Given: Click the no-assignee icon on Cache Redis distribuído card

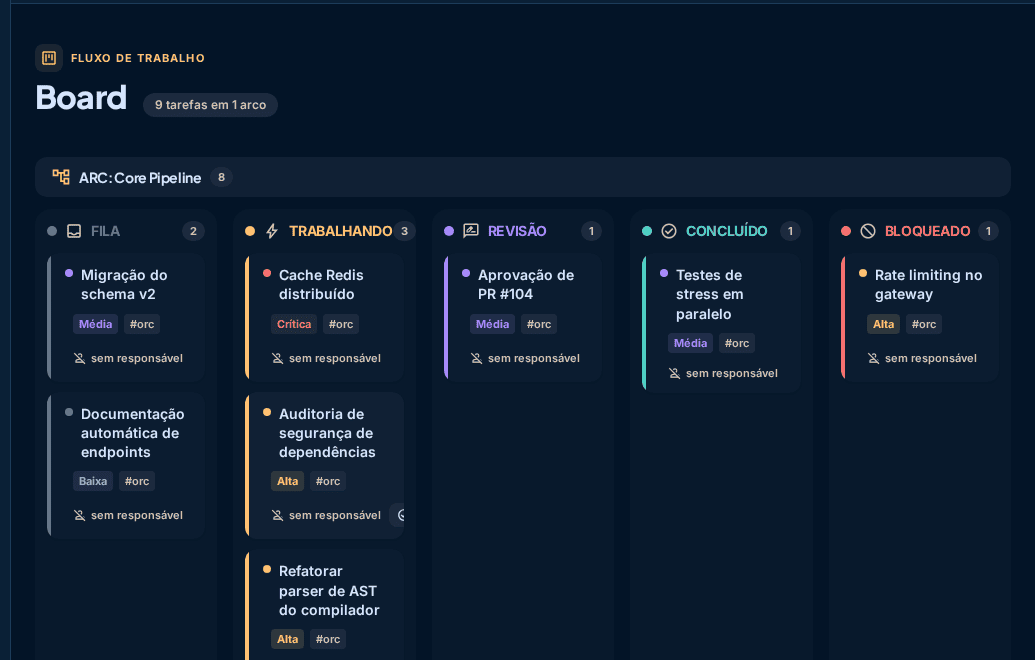Looking at the screenshot, I should [x=277, y=358].
